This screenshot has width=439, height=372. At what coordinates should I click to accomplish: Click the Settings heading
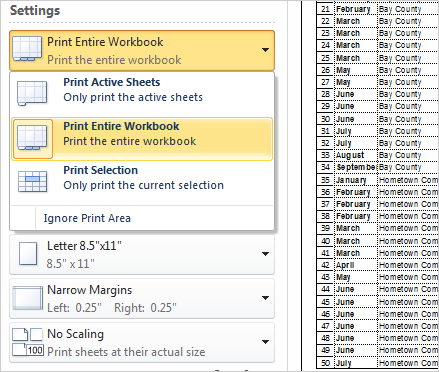click(35, 10)
